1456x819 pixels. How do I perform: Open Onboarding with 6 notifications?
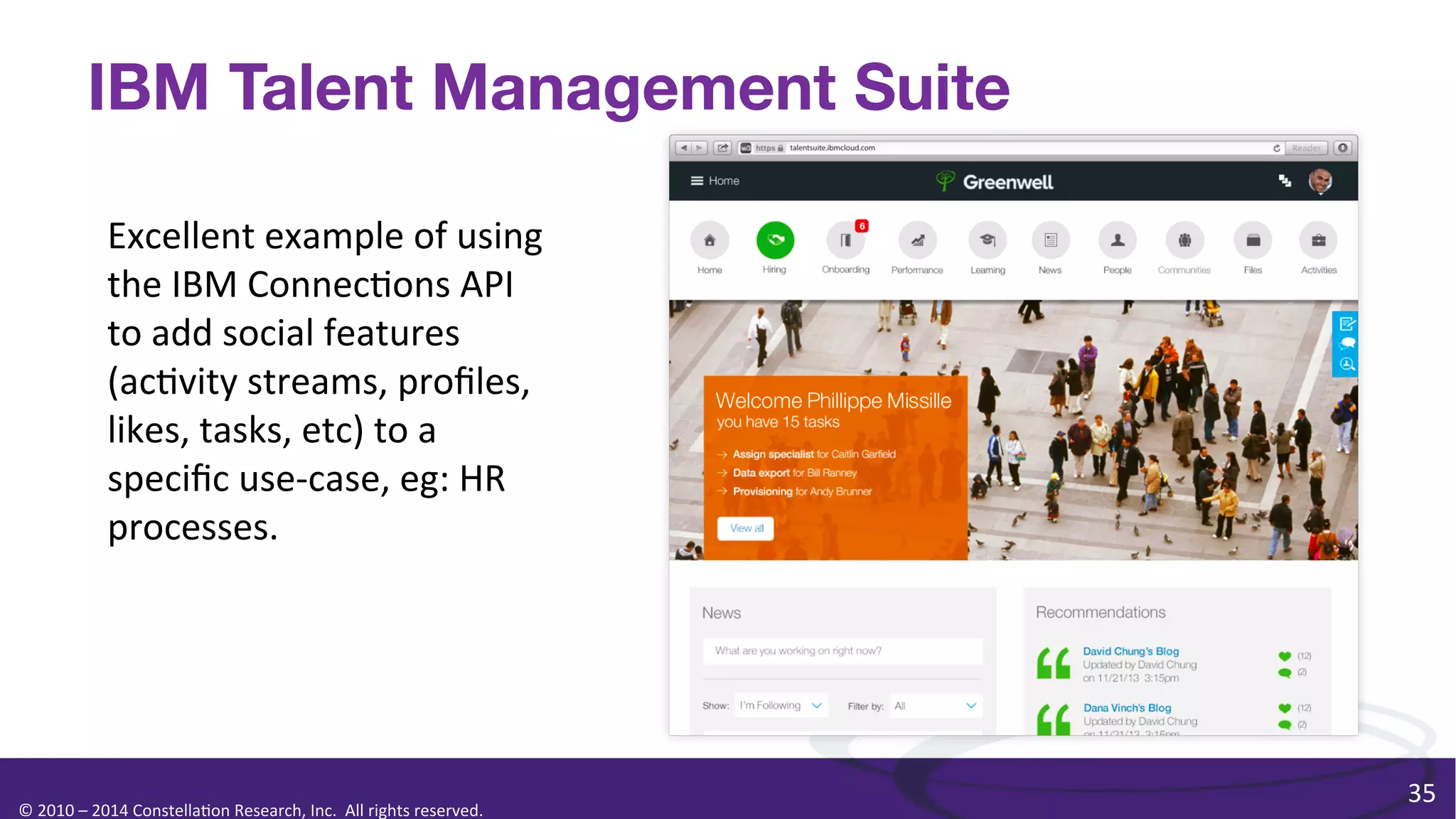(845, 240)
